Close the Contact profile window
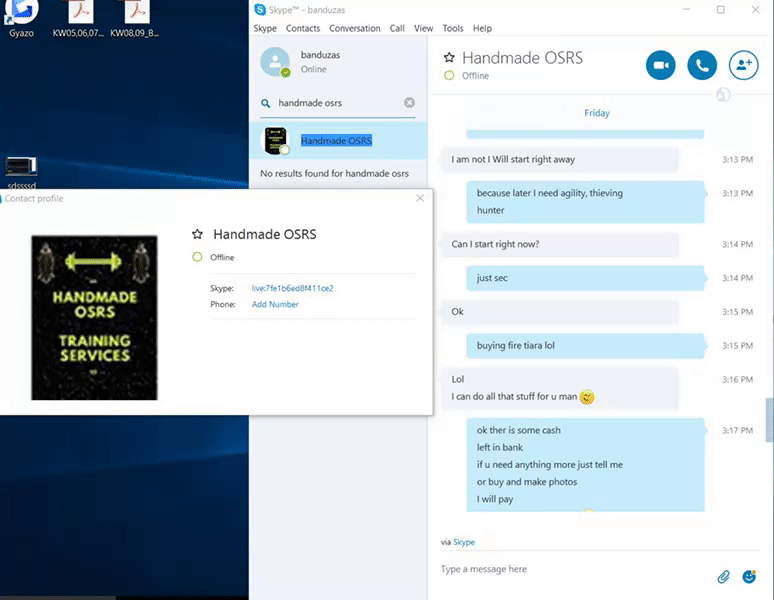The image size is (774, 600). 420,198
